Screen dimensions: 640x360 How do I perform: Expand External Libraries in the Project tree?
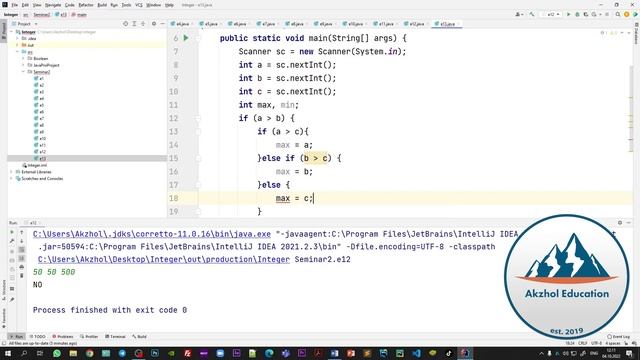tap(12, 172)
